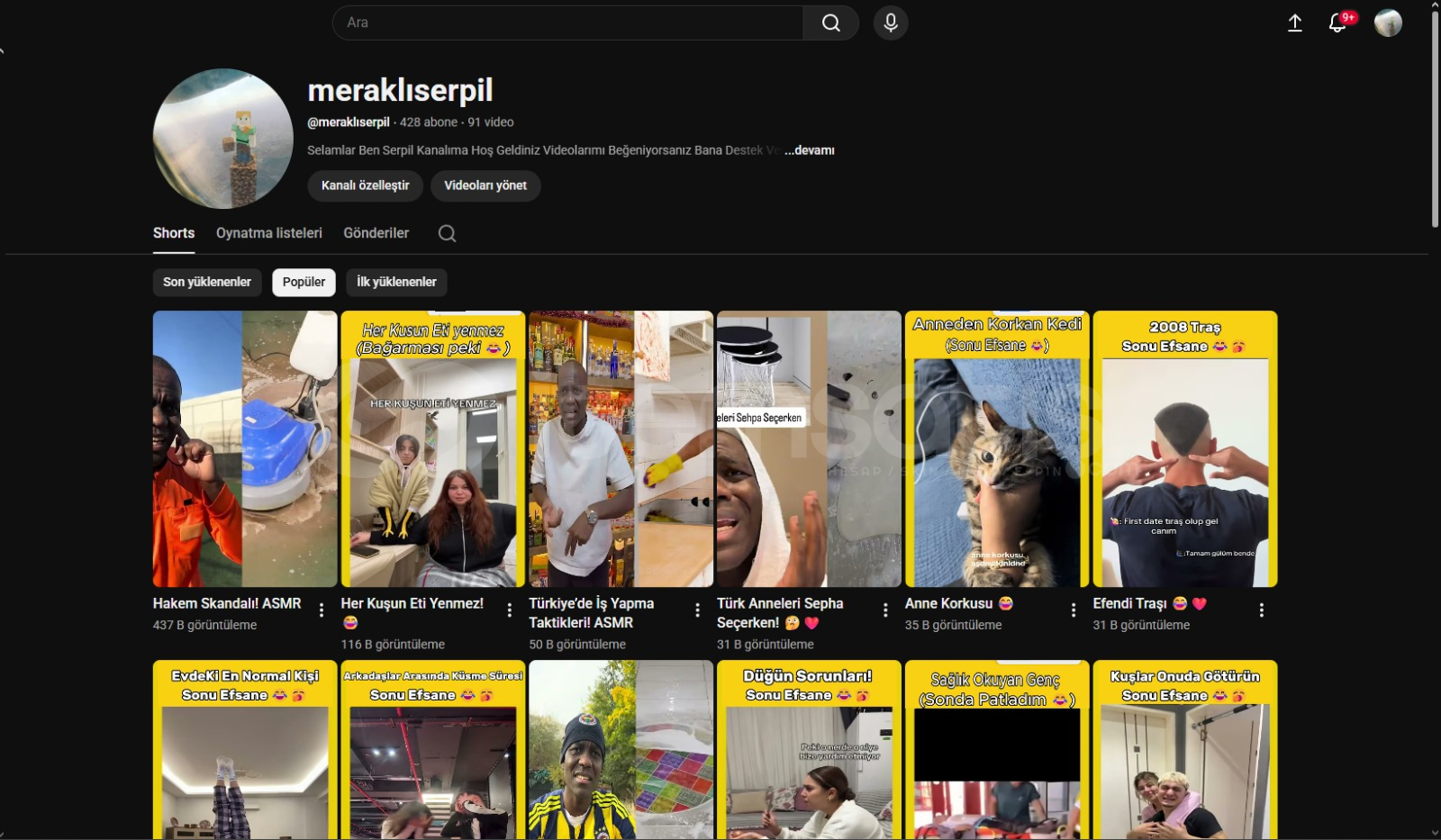Open Arkadaşlar Arasında Küsme Süresi thumbnail
This screenshot has width=1441, height=840.
433,750
